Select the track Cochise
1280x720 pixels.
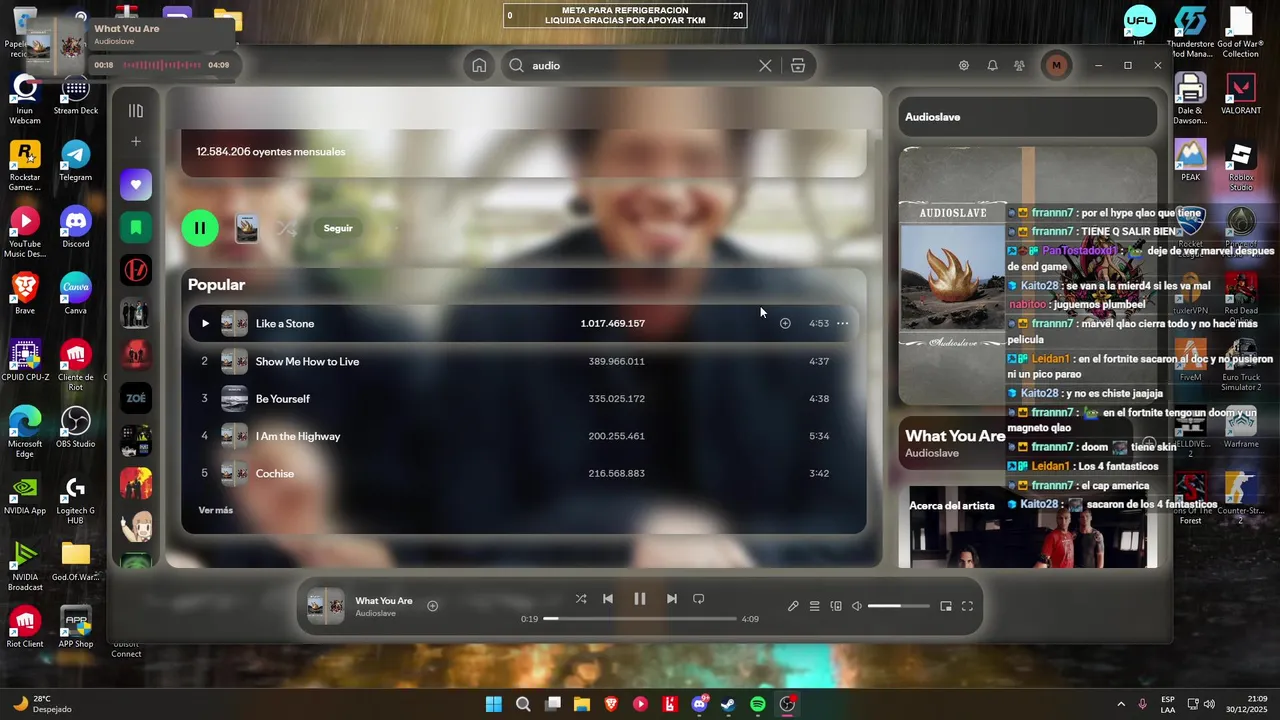[x=523, y=473]
